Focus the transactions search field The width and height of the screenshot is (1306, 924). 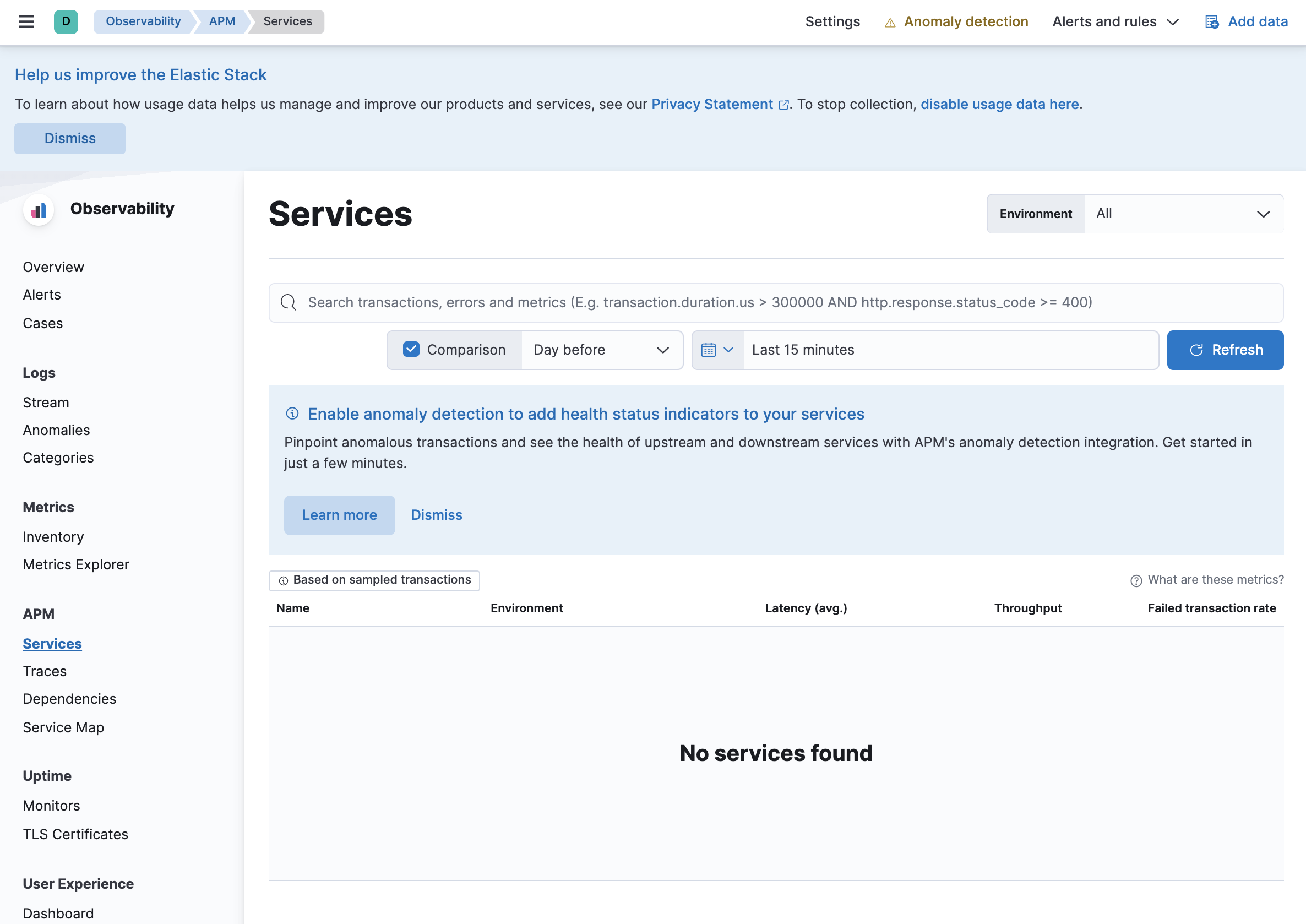[x=776, y=303]
